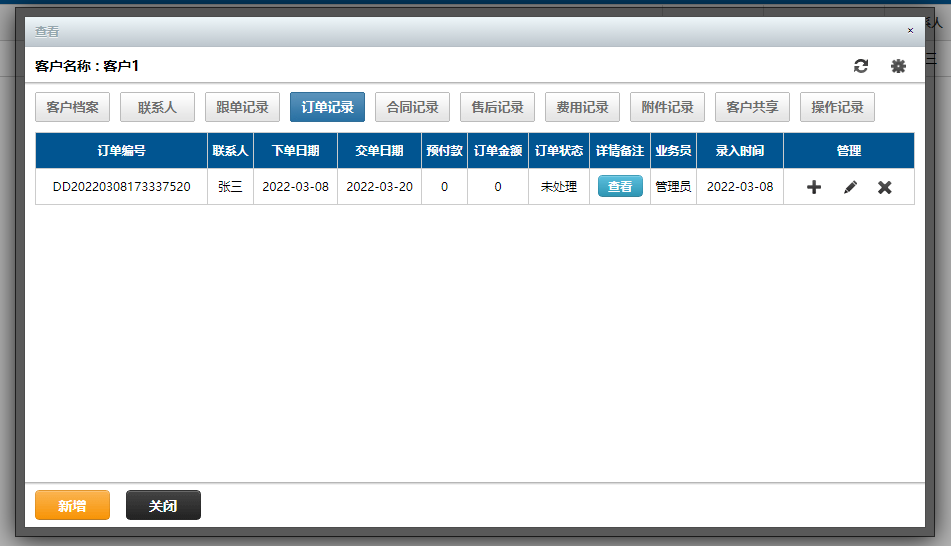Screen dimensions: 951x546
Task: Switch to the 操作记录 tab
Action: pyautogui.click(x=837, y=107)
